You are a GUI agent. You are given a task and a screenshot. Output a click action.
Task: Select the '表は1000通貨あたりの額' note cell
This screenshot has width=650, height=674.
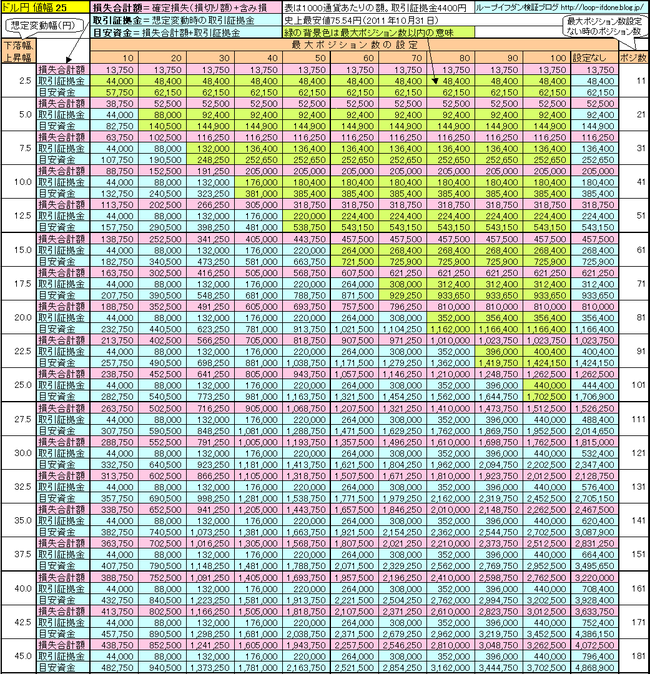coord(379,7)
